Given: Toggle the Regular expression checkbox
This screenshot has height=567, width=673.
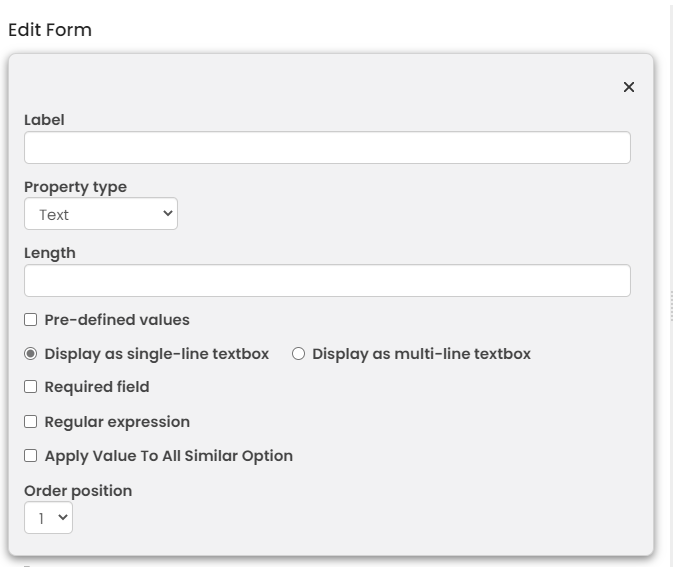Looking at the screenshot, I should pos(31,422).
